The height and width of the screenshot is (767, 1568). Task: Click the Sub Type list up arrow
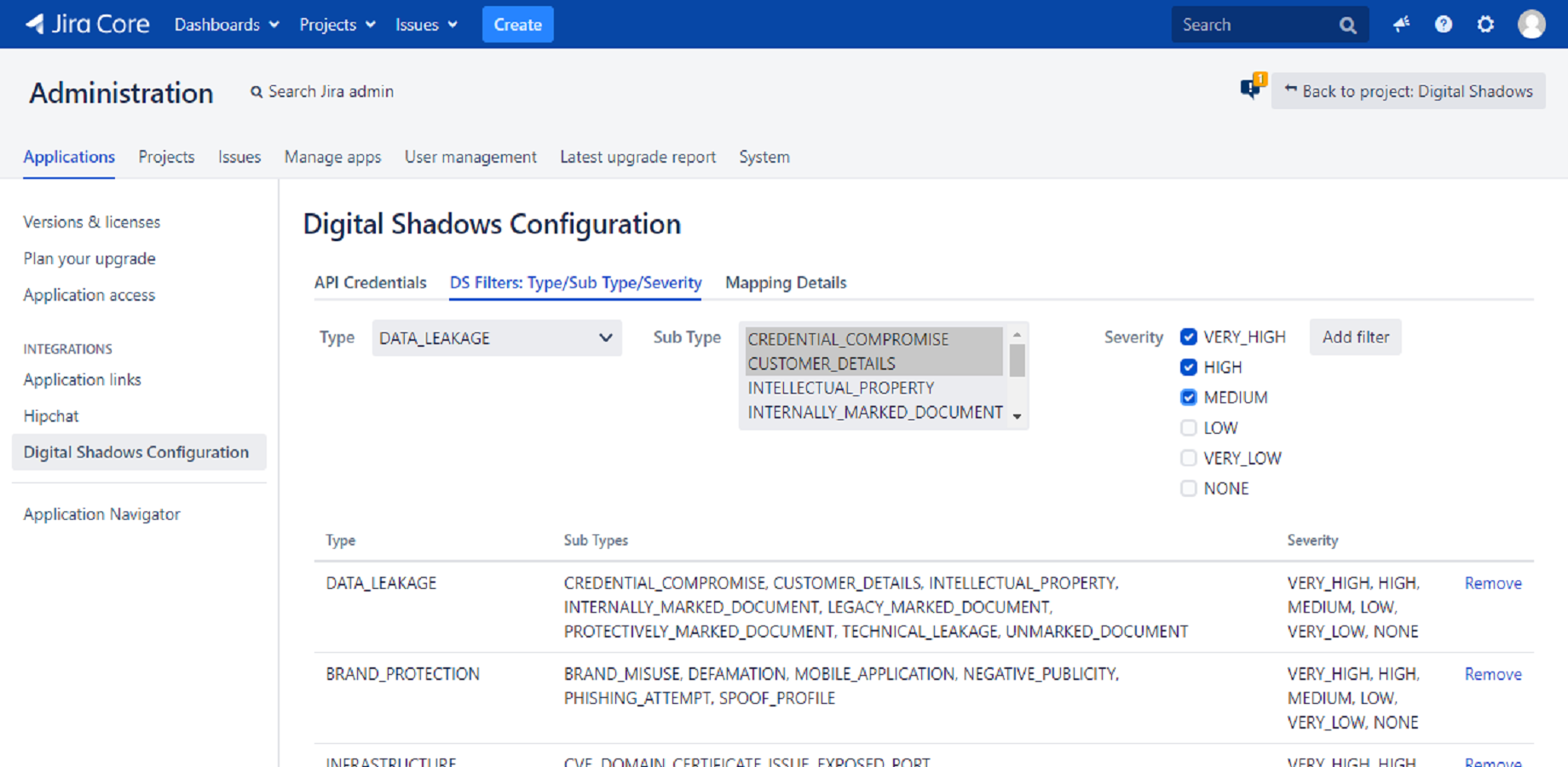click(1017, 335)
